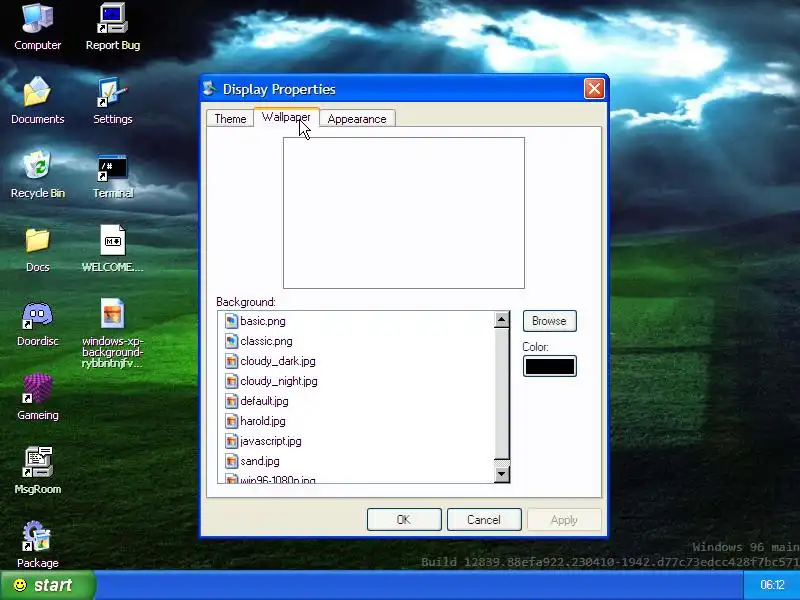Click the basic.png file icon

[231, 321]
